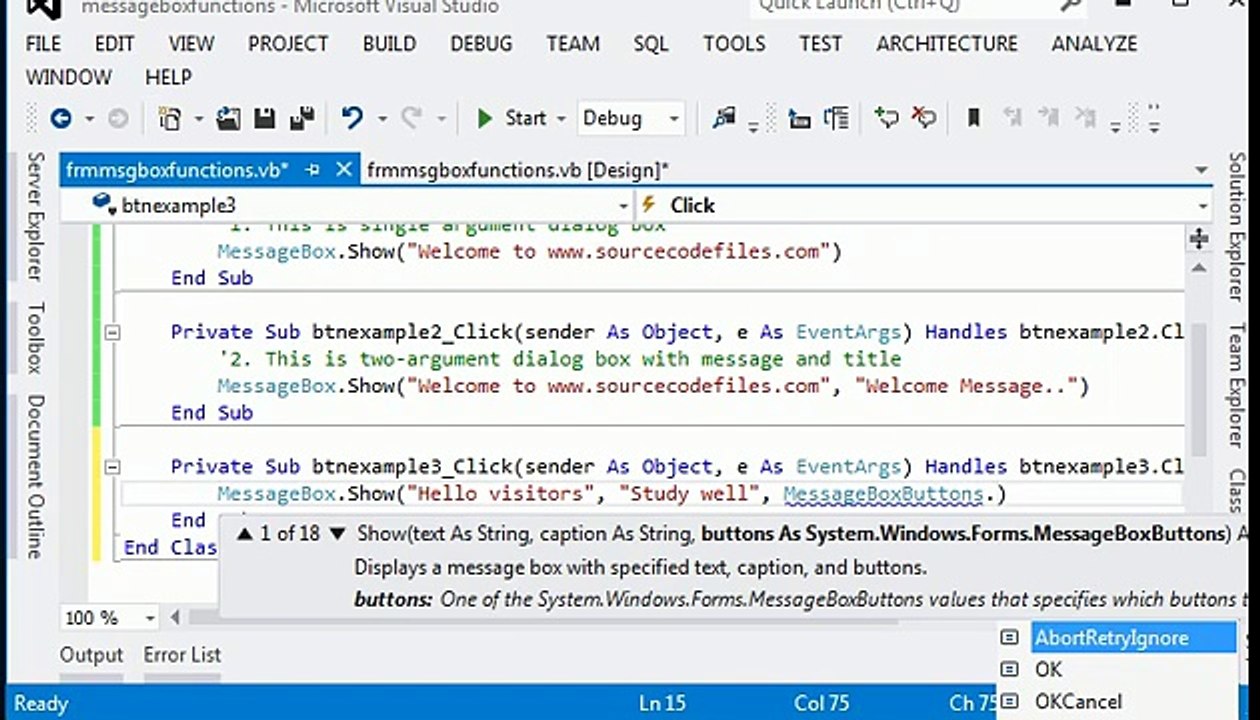Open the Solution Explorer side panel

[1237, 227]
